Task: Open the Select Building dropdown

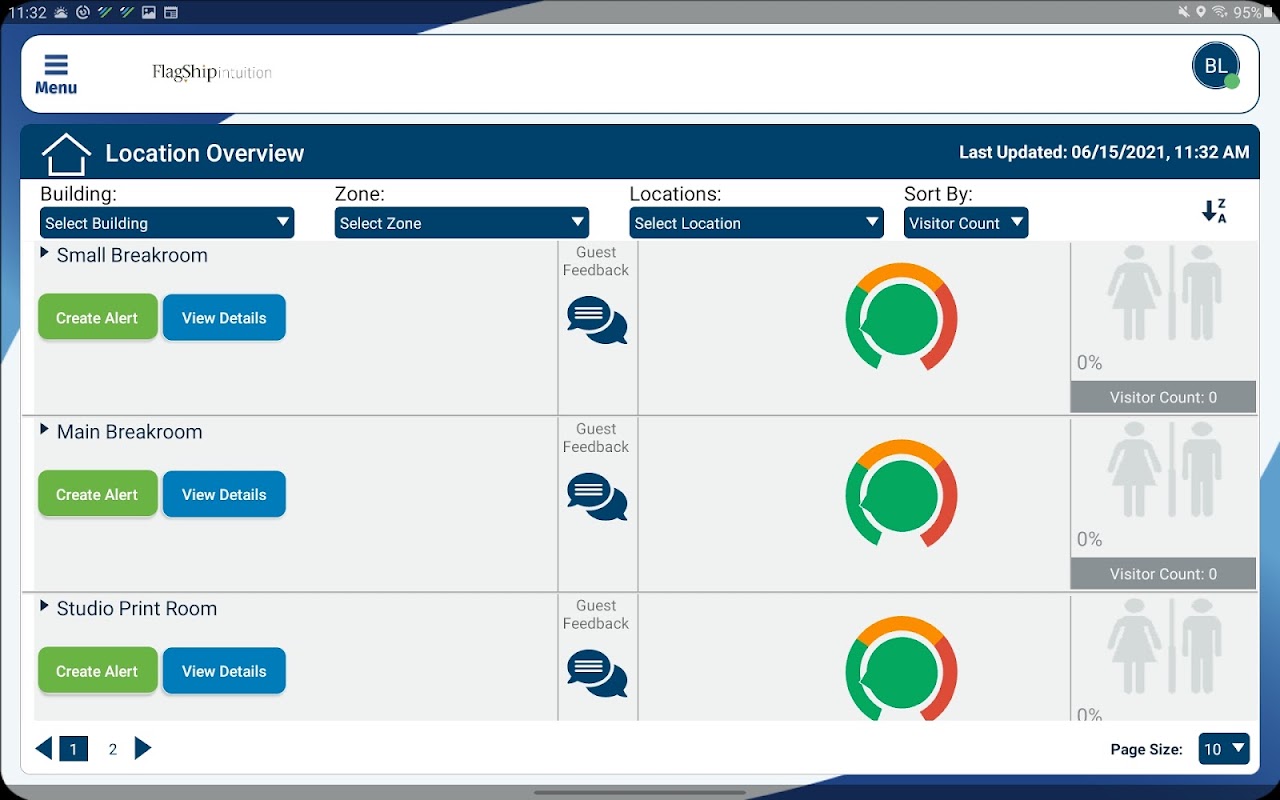Action: [167, 223]
